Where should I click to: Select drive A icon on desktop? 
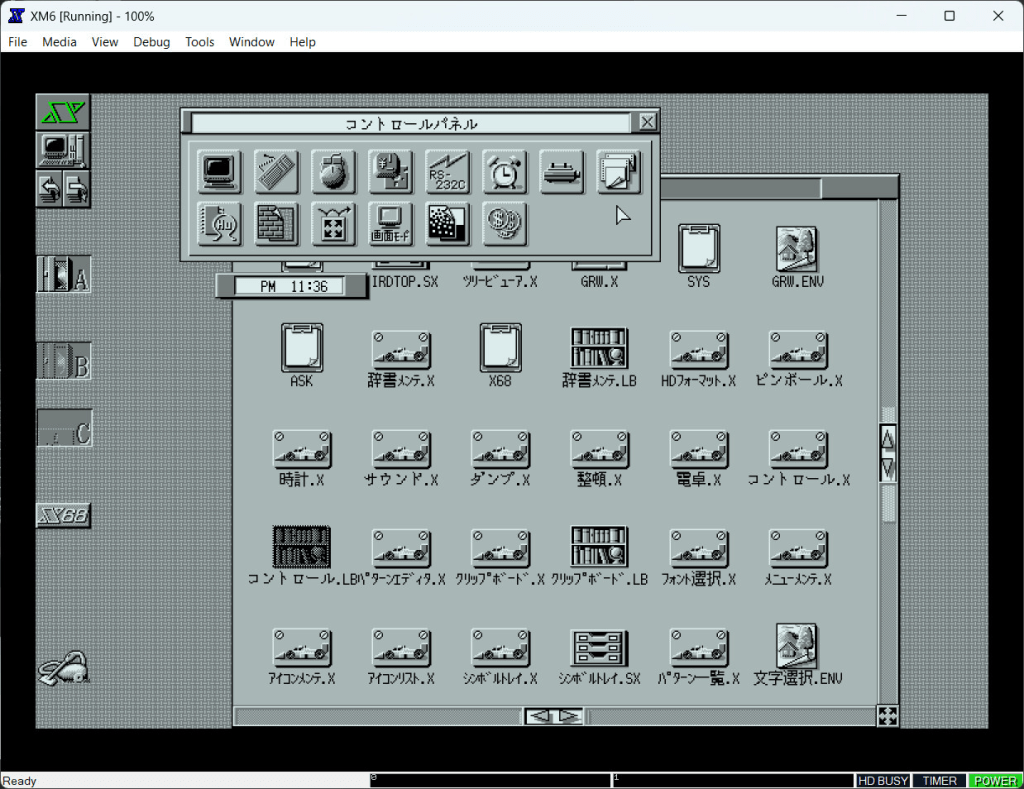64,274
